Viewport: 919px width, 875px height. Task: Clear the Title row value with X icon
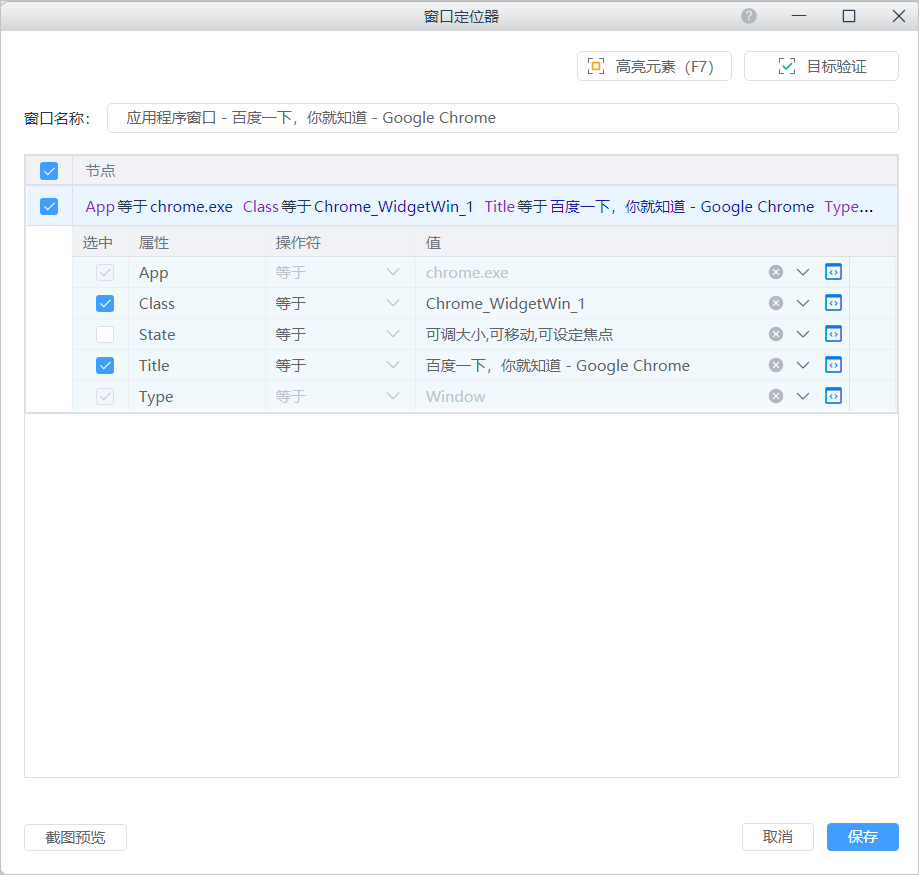pos(776,366)
